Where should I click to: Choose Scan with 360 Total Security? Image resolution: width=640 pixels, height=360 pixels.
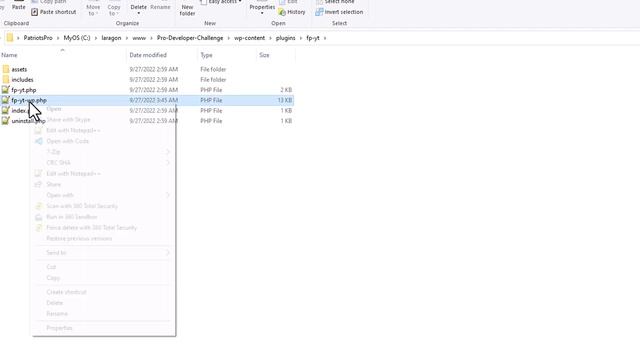[x=82, y=206]
